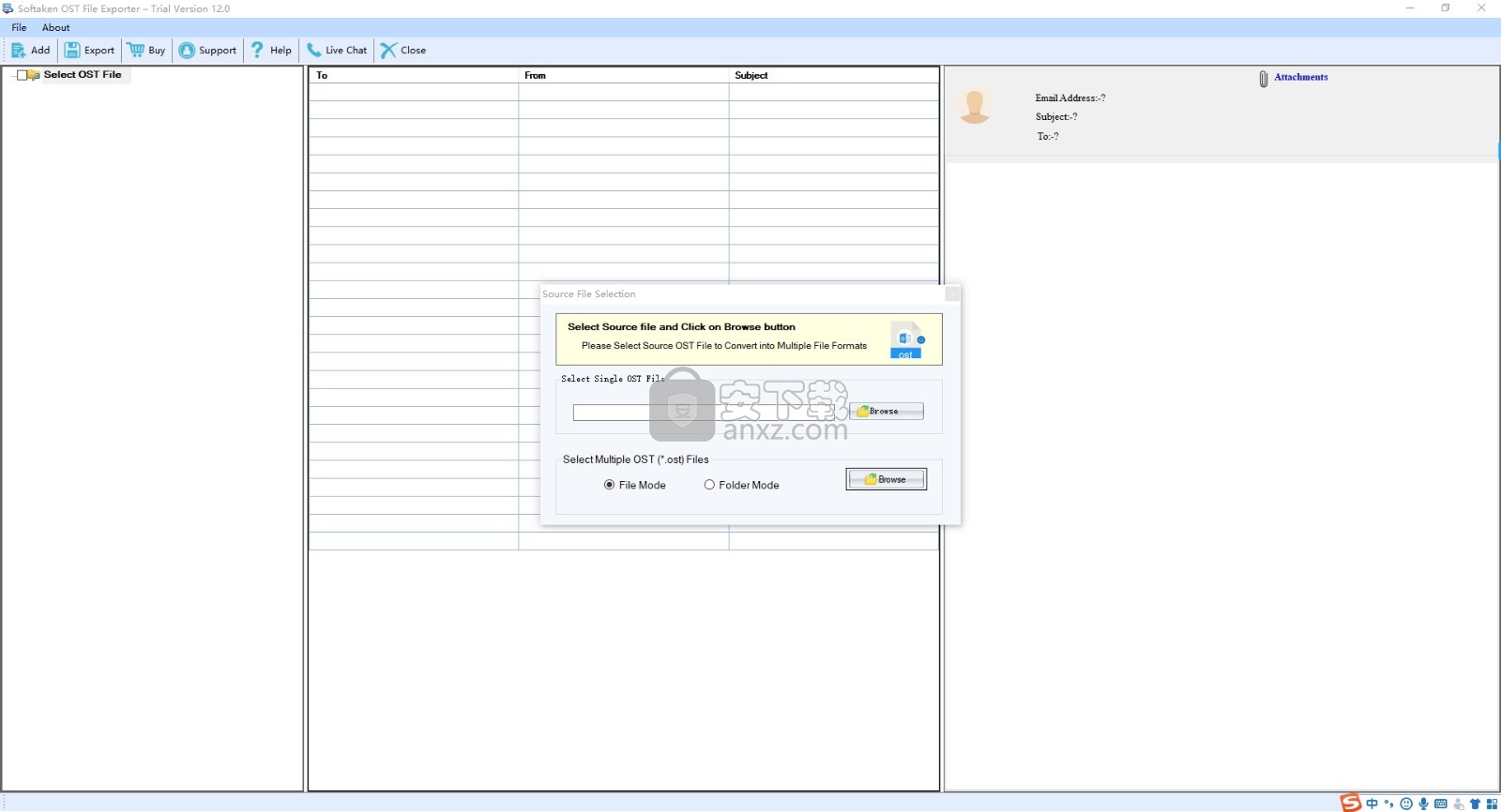
Task: Toggle the Chinese input mode indicator
Action: [x=1372, y=804]
